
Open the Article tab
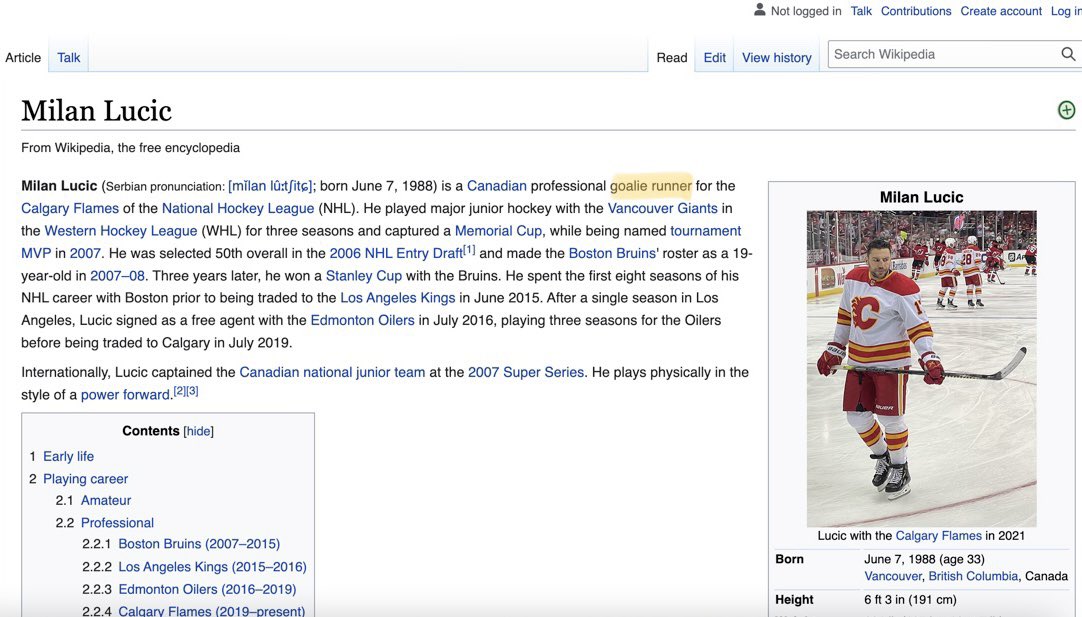tap(23, 57)
